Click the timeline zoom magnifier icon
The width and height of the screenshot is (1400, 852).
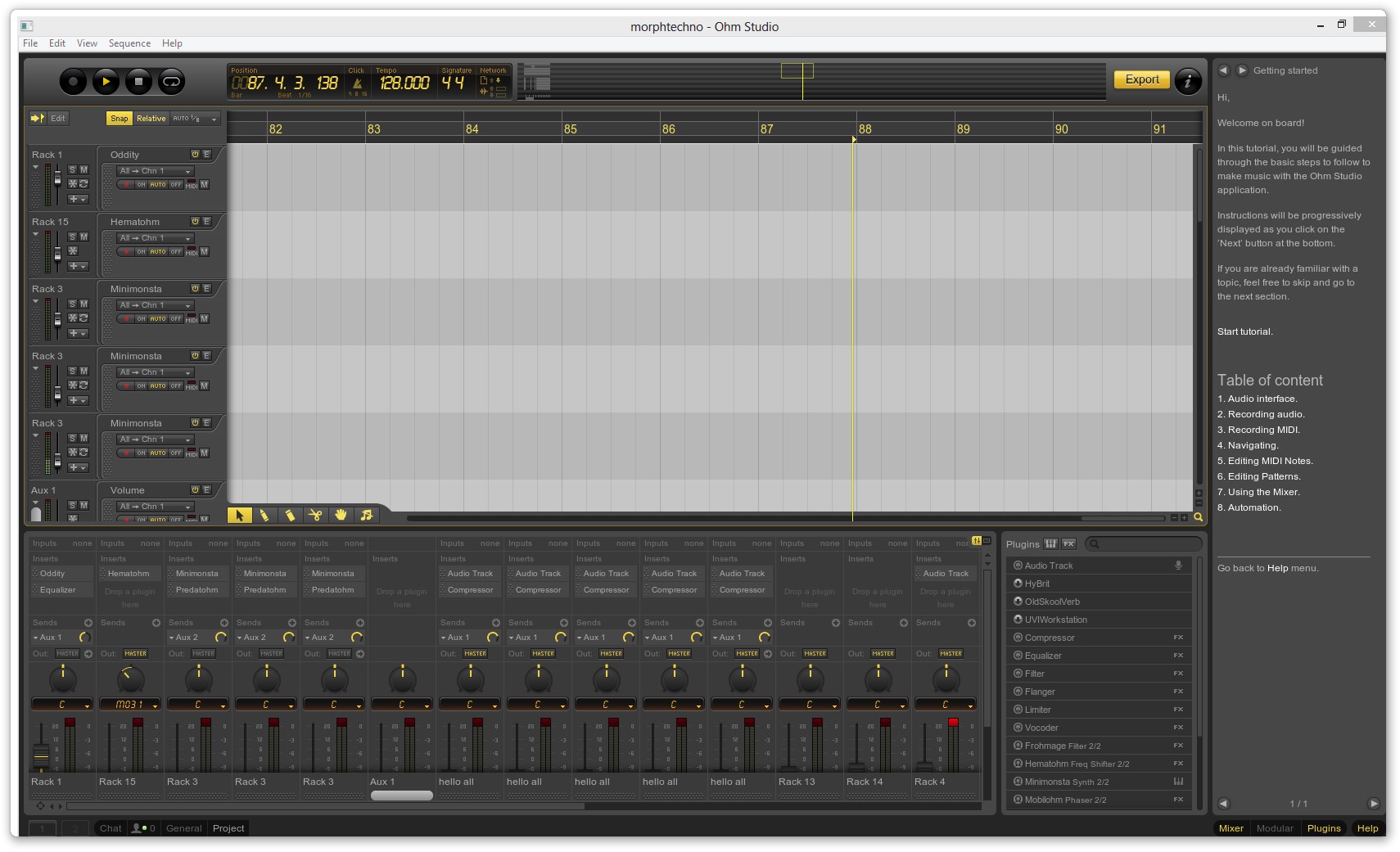pos(1199,517)
